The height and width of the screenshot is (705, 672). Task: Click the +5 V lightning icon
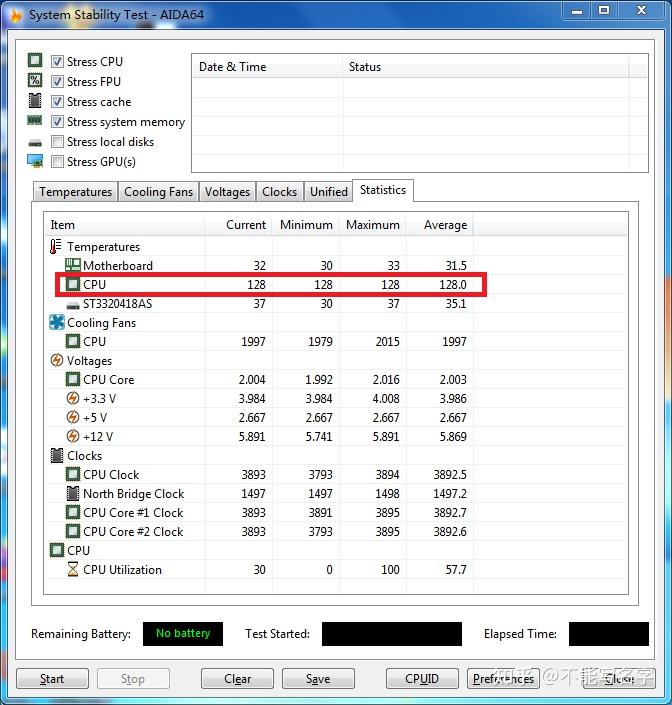pyautogui.click(x=73, y=417)
